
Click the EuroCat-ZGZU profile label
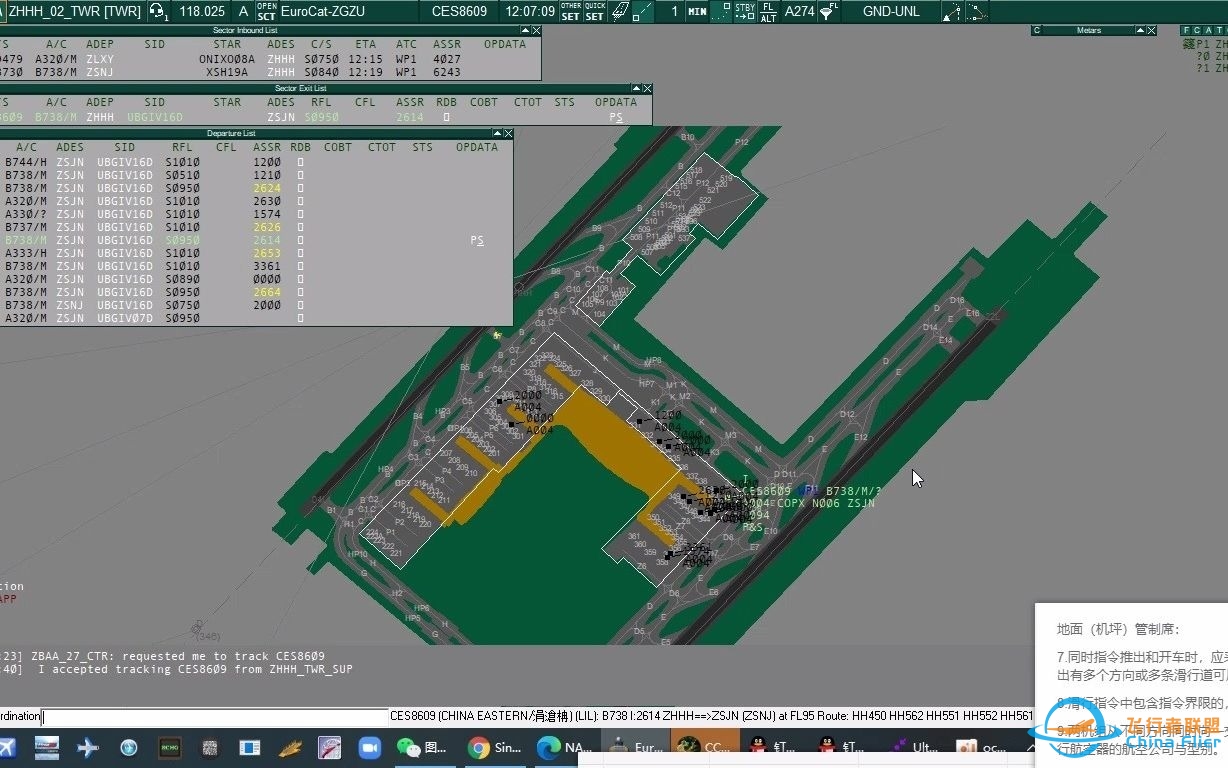coord(322,12)
